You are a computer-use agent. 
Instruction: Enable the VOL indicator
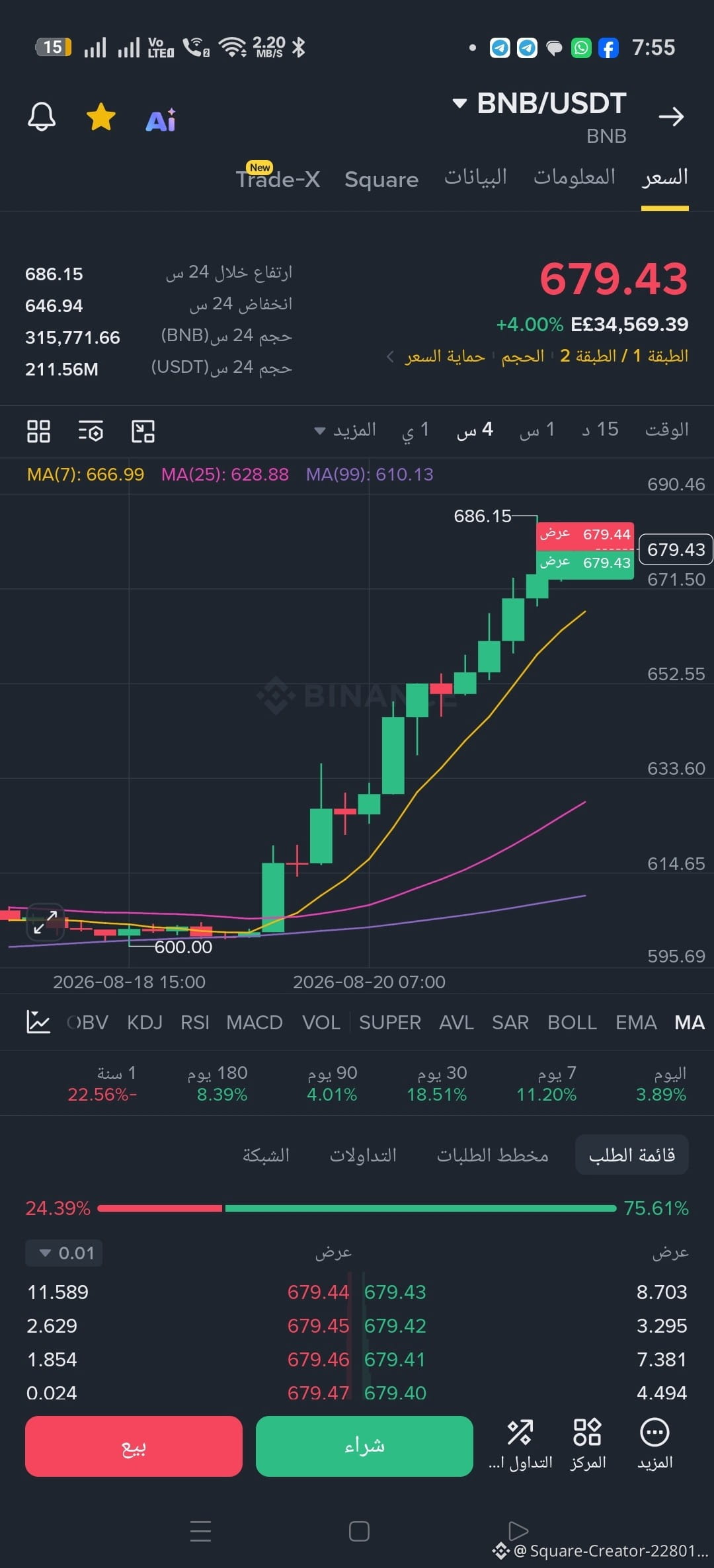pyautogui.click(x=321, y=1023)
